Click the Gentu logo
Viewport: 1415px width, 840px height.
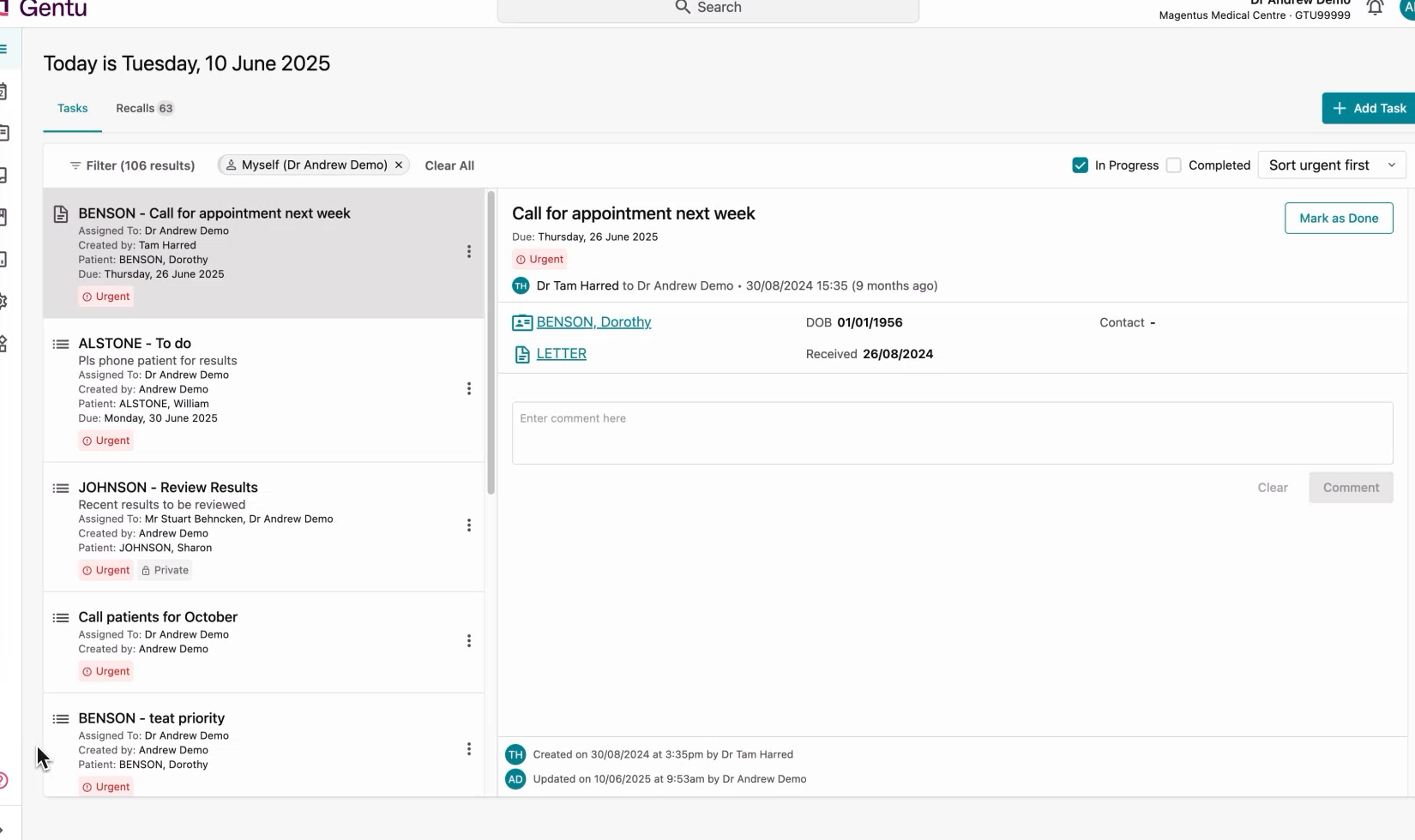pos(43,9)
